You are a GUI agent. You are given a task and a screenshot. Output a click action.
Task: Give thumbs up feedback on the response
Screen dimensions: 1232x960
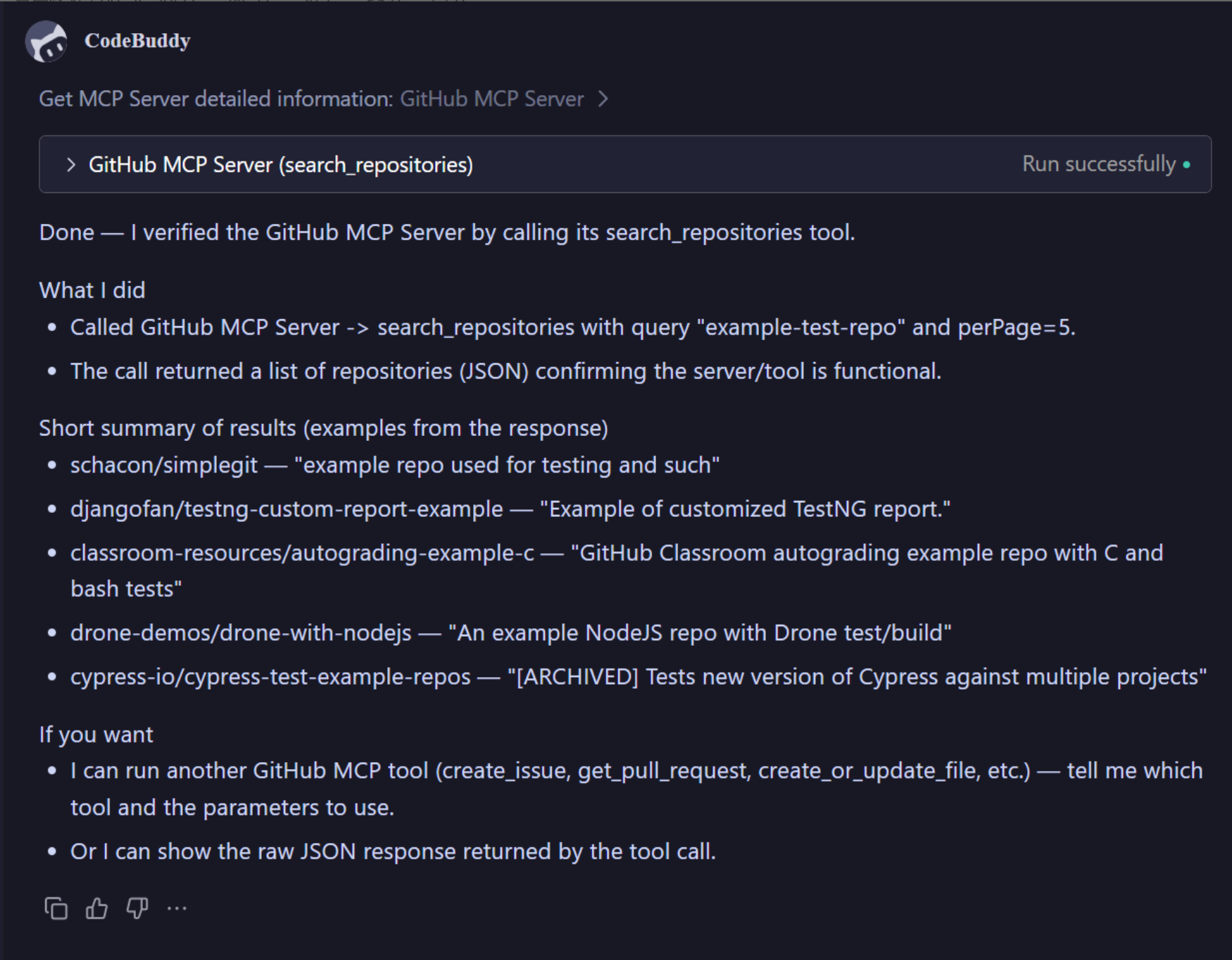[96, 909]
